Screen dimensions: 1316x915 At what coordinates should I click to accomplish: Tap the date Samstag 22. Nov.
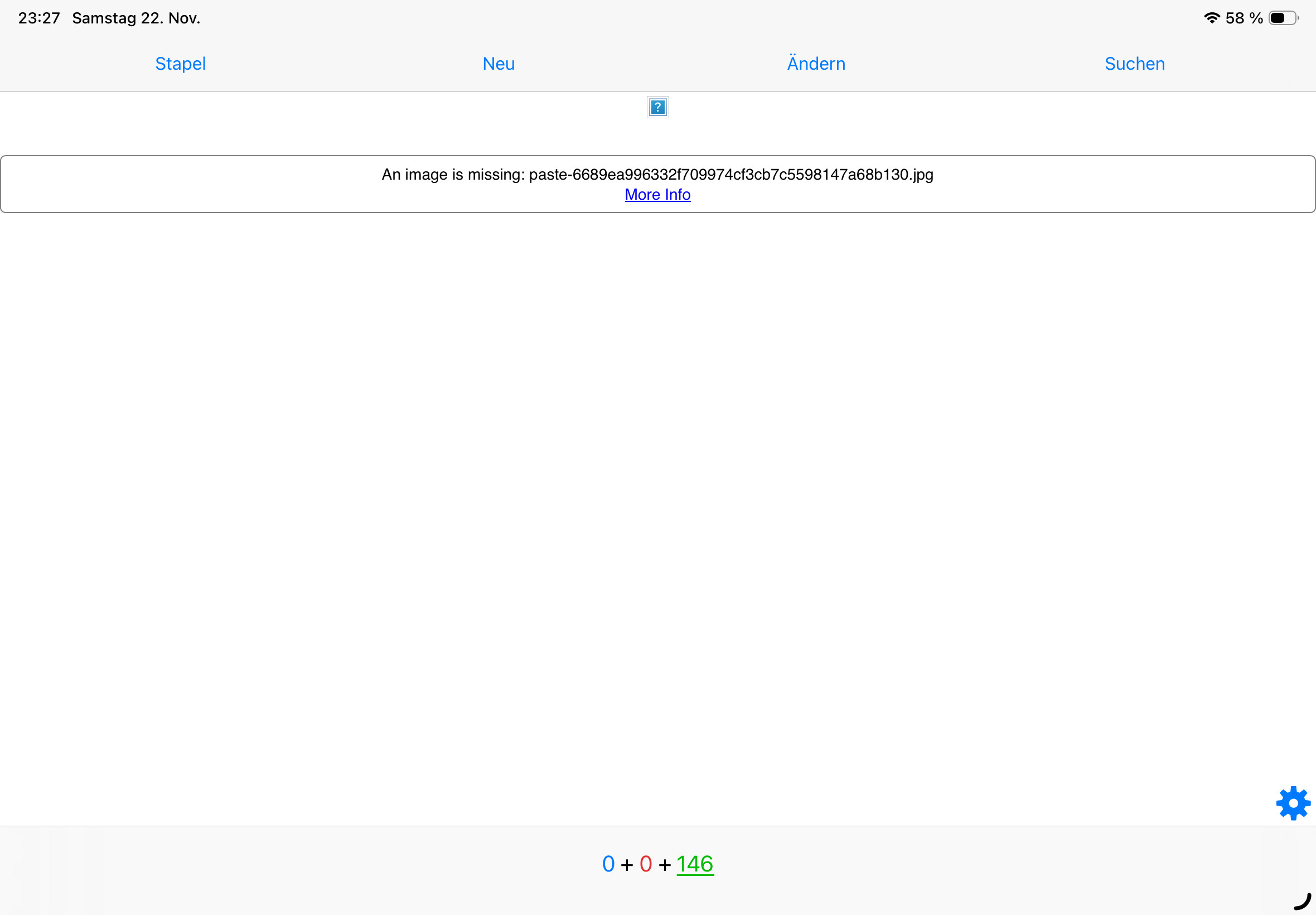tap(137, 18)
